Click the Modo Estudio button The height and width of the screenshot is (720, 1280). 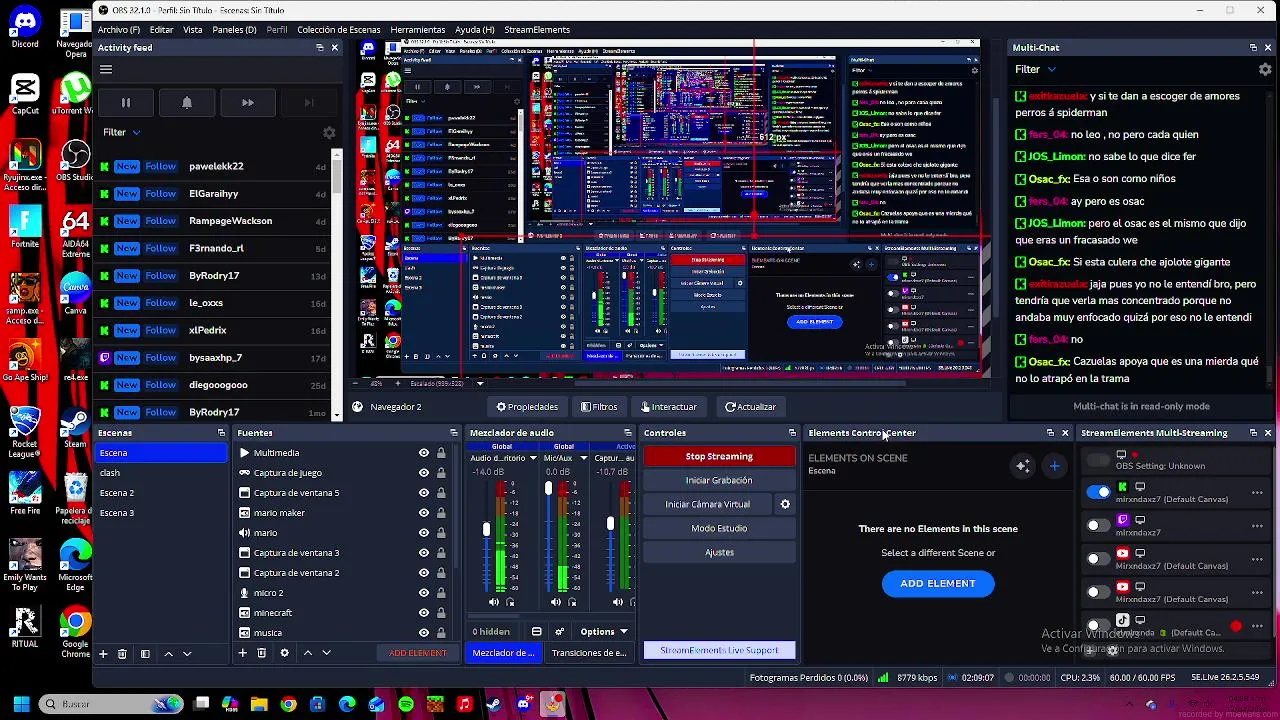coord(719,528)
